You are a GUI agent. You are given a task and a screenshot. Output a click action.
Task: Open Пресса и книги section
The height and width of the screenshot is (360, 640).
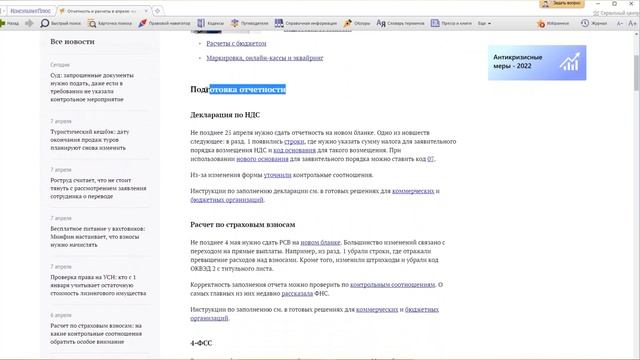point(451,23)
